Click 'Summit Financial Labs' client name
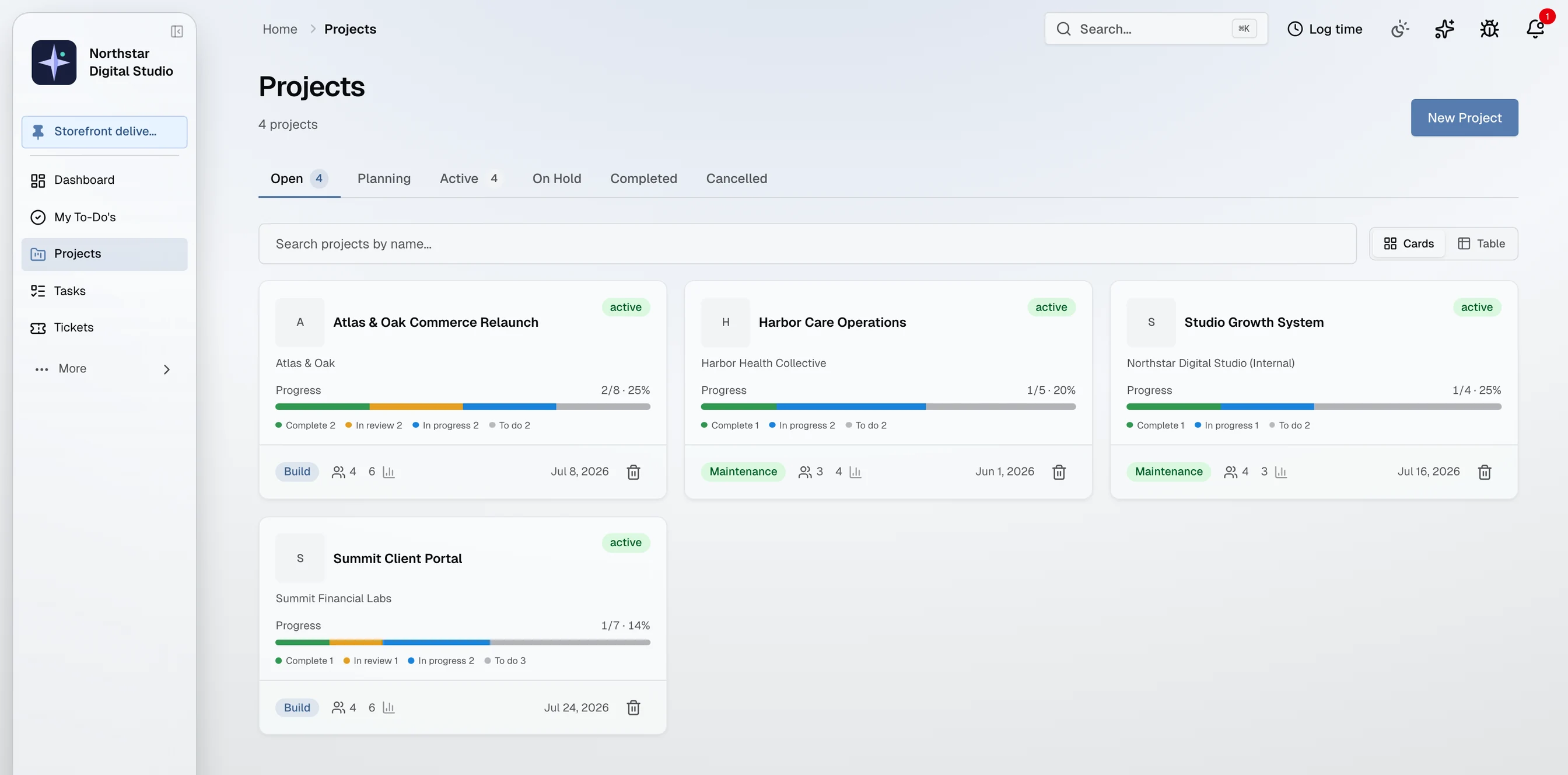This screenshot has height=775, width=1568. tap(333, 598)
